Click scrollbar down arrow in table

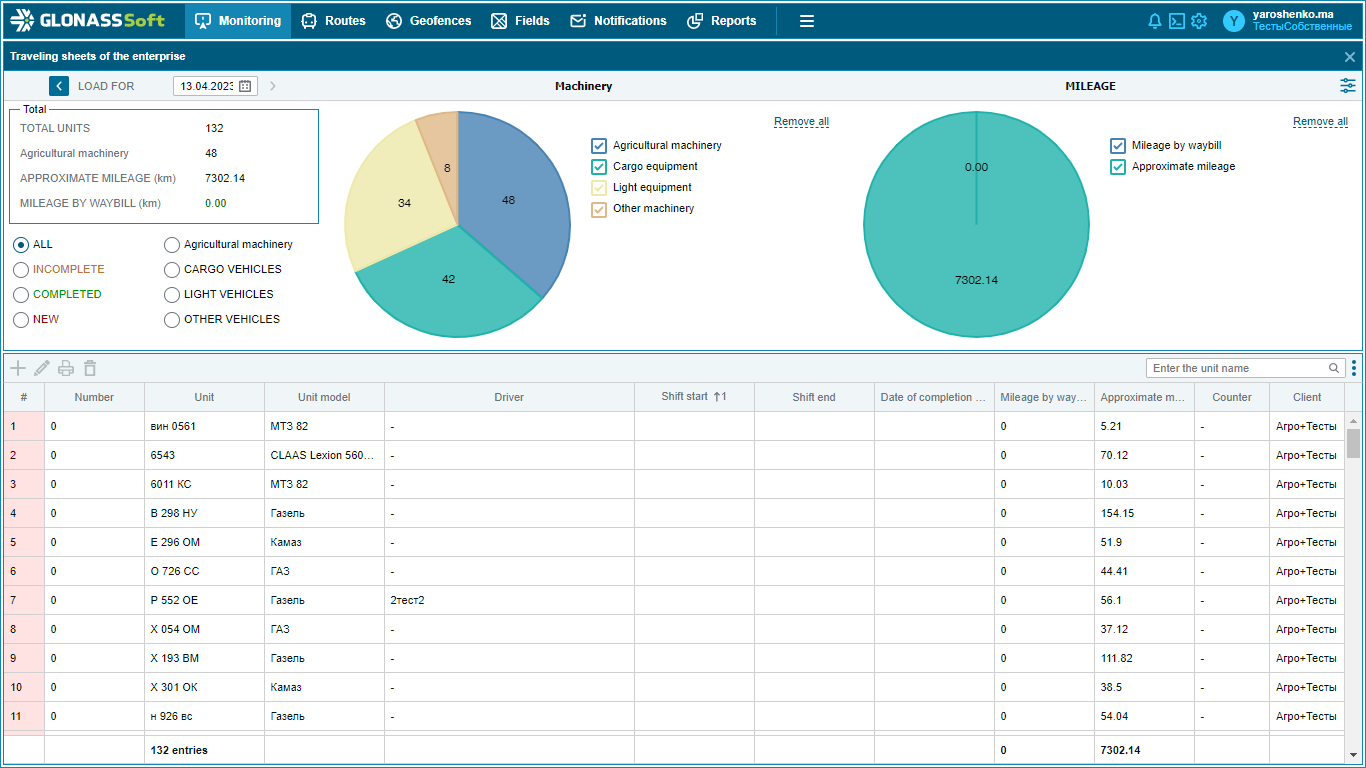[1353, 754]
